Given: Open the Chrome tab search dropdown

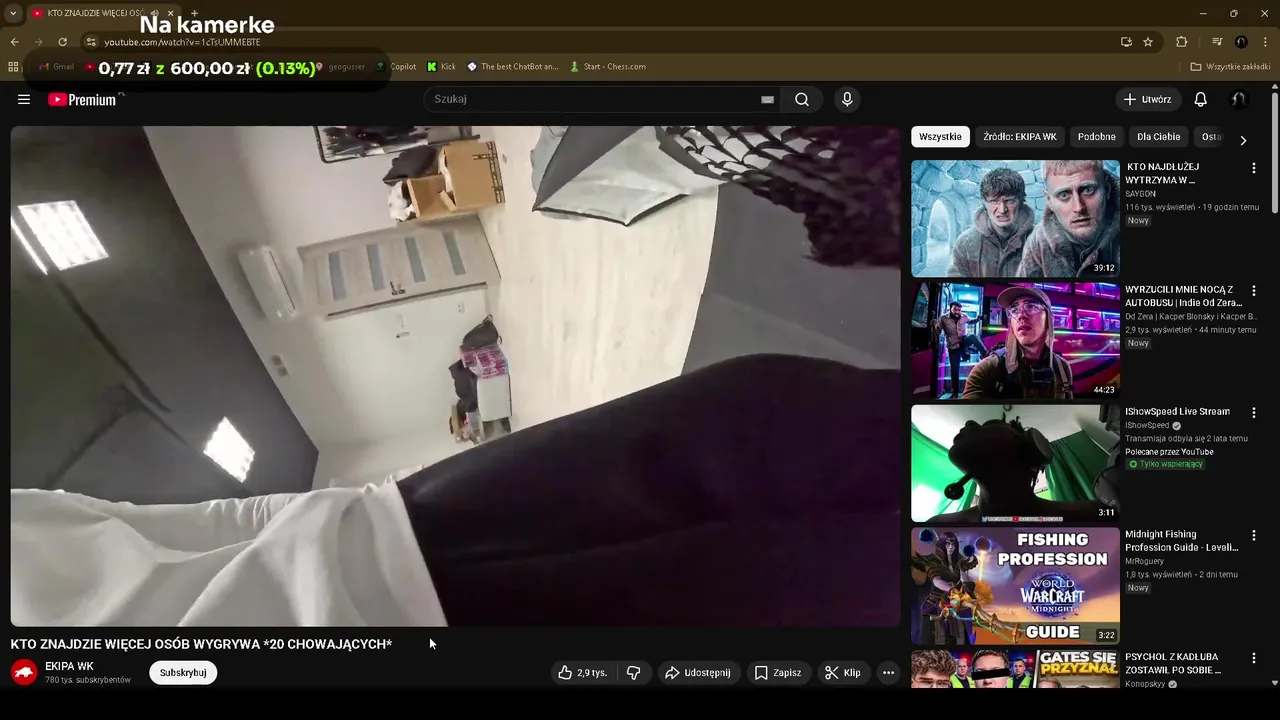Looking at the screenshot, I should [x=13, y=13].
